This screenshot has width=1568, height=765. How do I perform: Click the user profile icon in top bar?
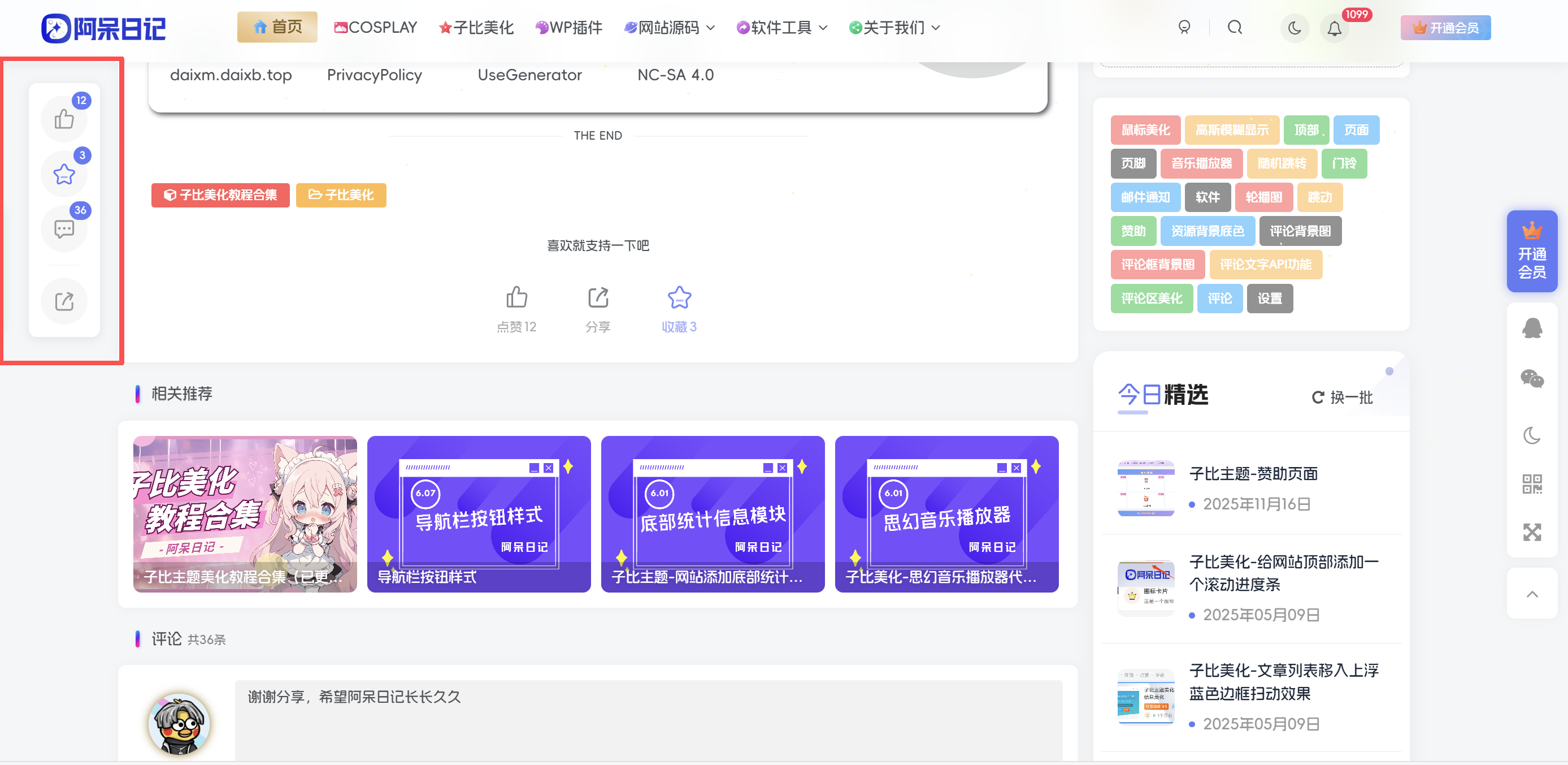tap(1183, 27)
